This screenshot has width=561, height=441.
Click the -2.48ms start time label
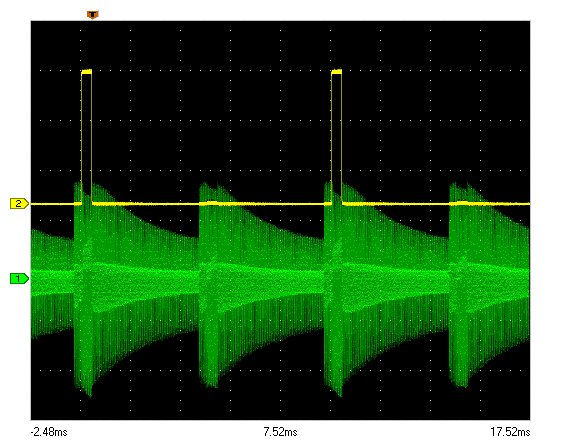tap(49, 432)
